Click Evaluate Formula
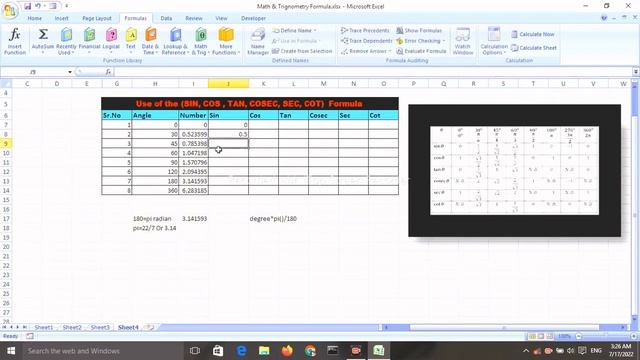640x360 pixels. tap(421, 51)
